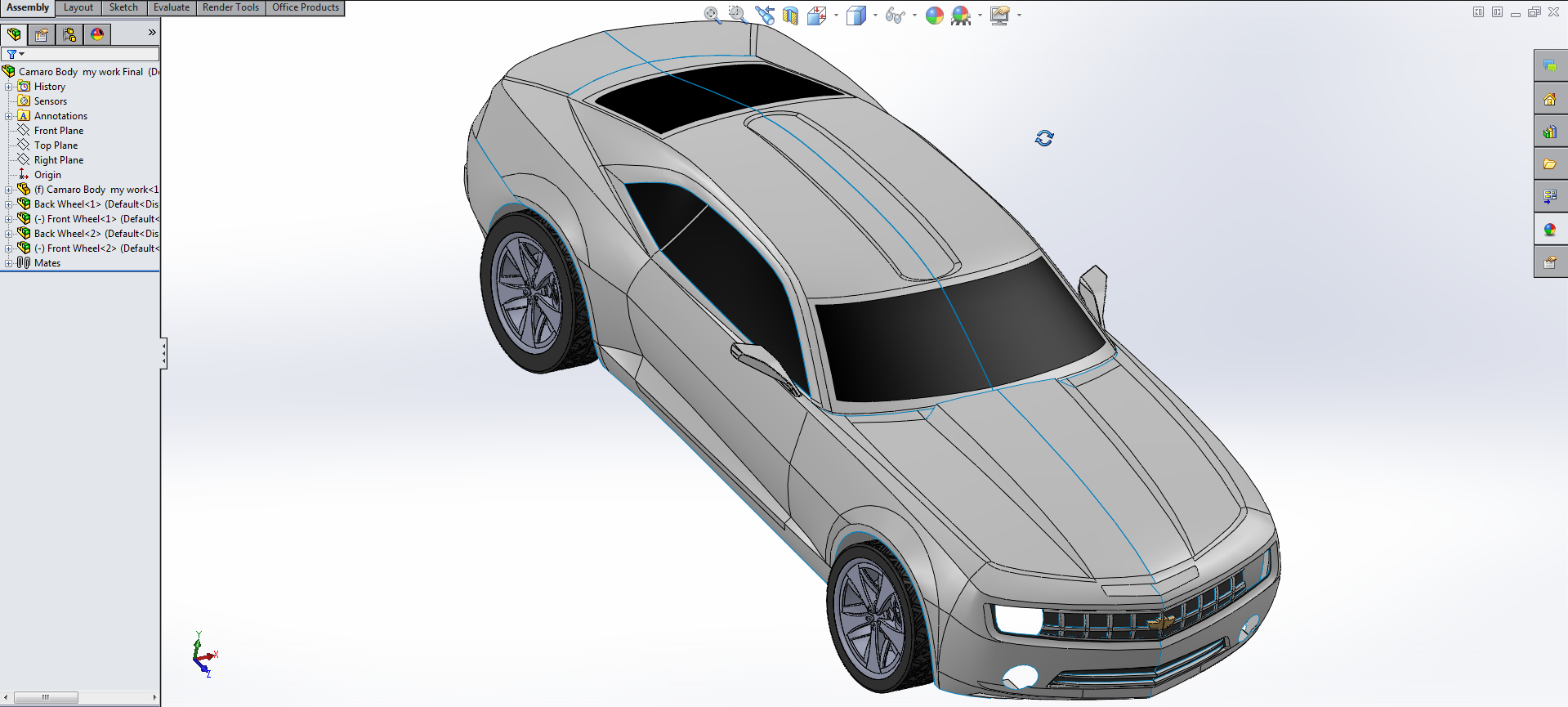
Task: Open the Apply Scene dropdown arrow
Action: 980,16
